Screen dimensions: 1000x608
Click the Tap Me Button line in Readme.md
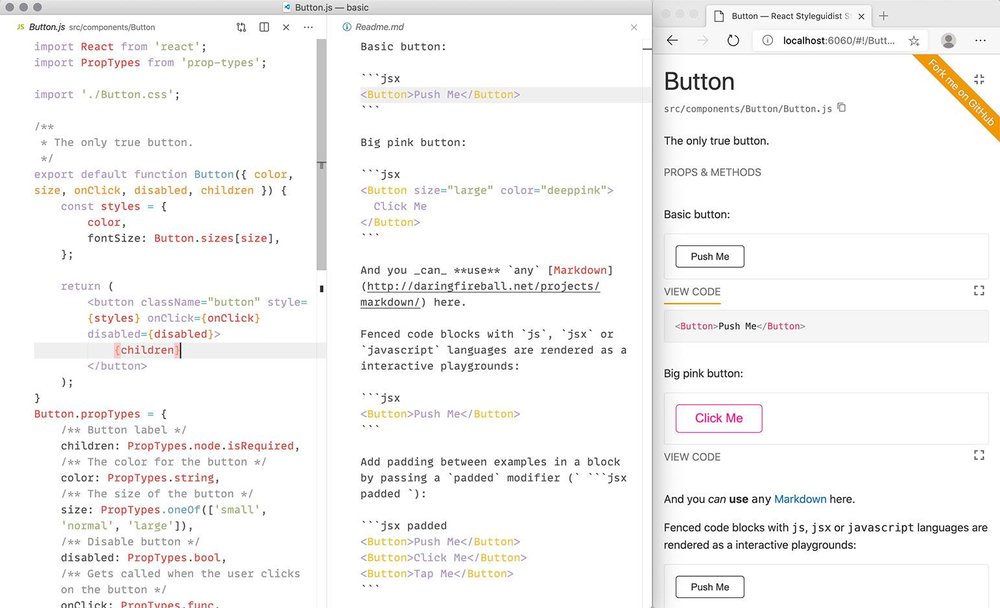437,574
